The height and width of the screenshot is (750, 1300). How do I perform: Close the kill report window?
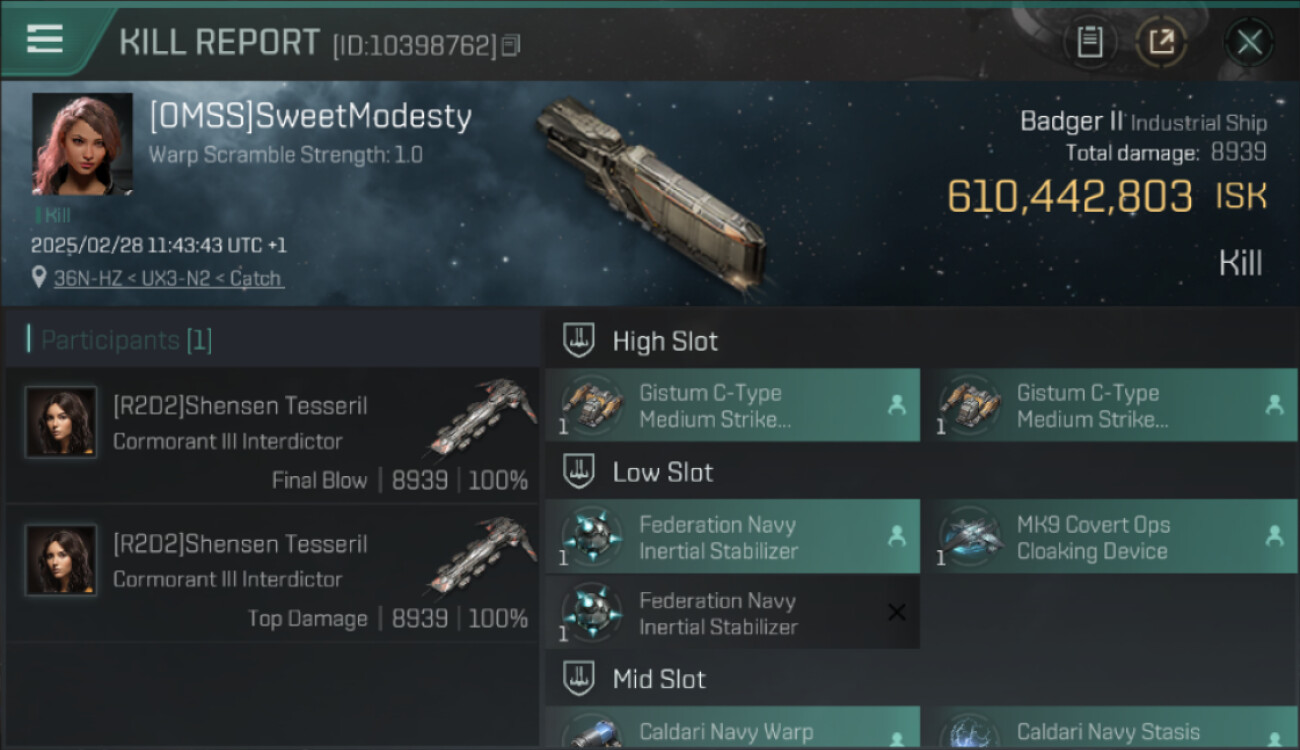click(x=1249, y=42)
